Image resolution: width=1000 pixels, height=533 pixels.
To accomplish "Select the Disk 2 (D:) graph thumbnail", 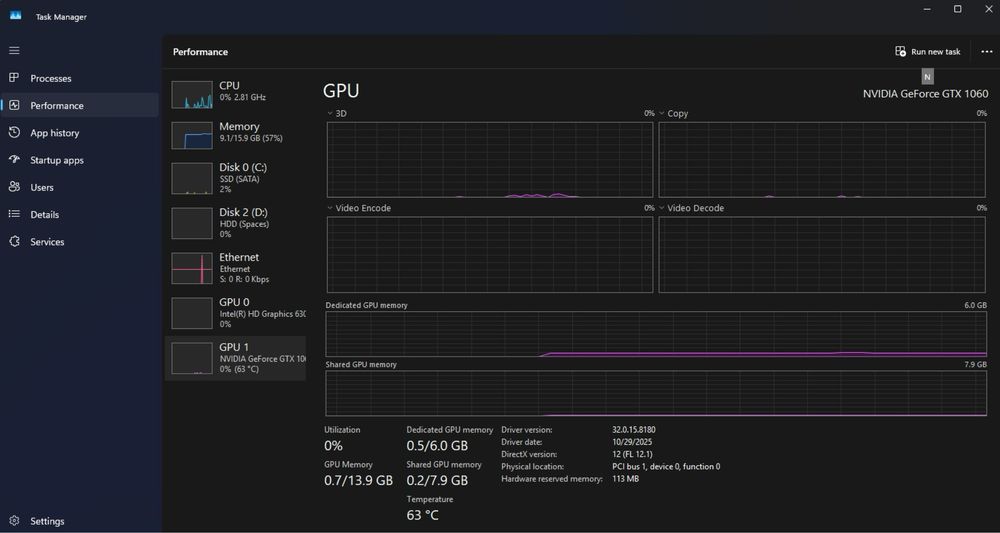I will point(192,223).
